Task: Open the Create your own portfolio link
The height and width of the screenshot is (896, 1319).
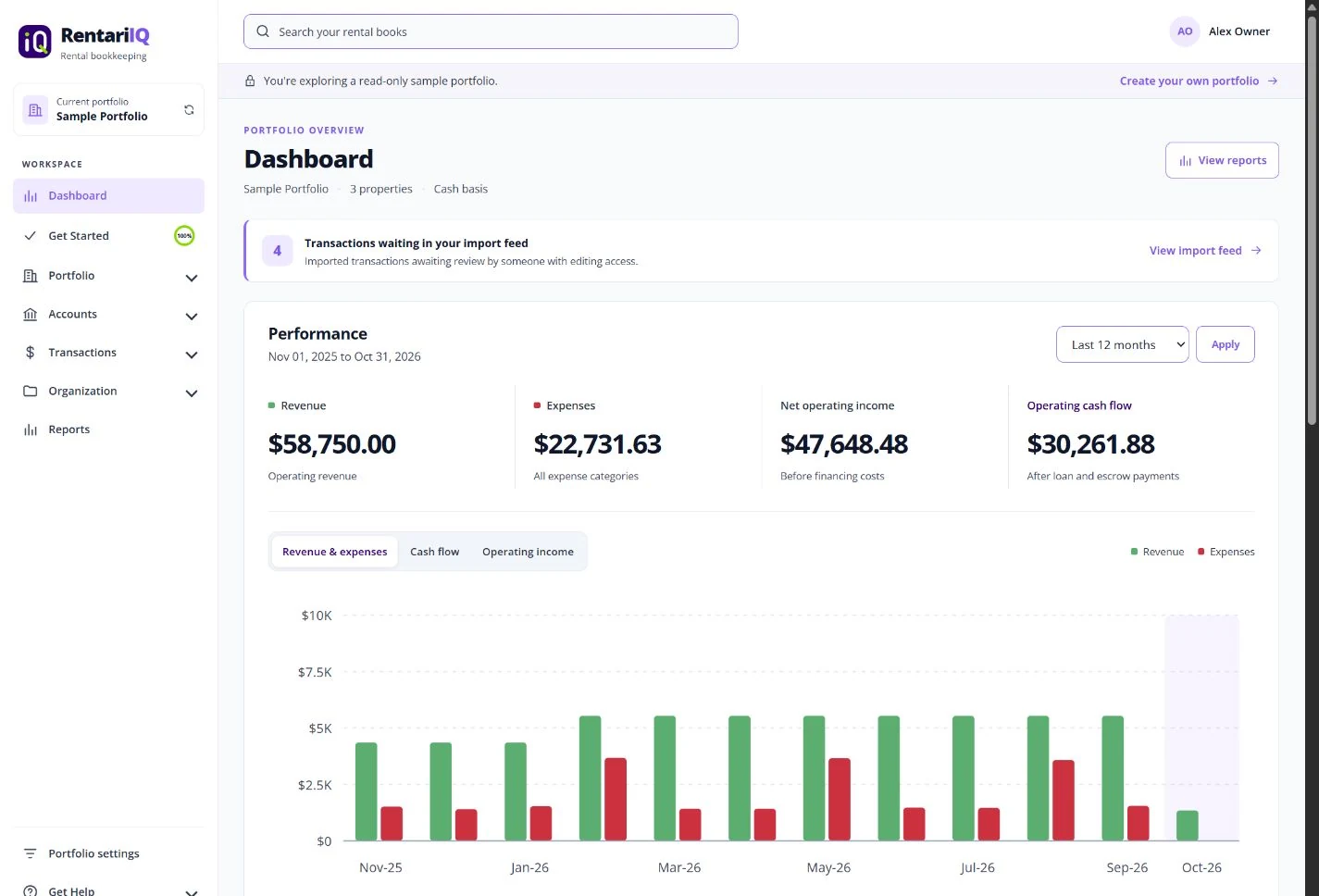Action: [x=1199, y=81]
